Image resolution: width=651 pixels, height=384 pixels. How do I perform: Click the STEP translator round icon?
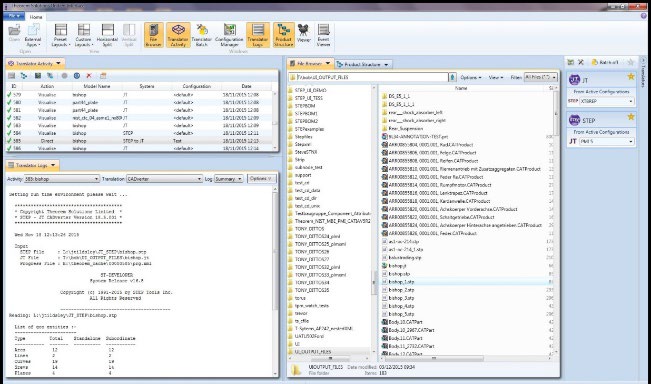pos(574,120)
